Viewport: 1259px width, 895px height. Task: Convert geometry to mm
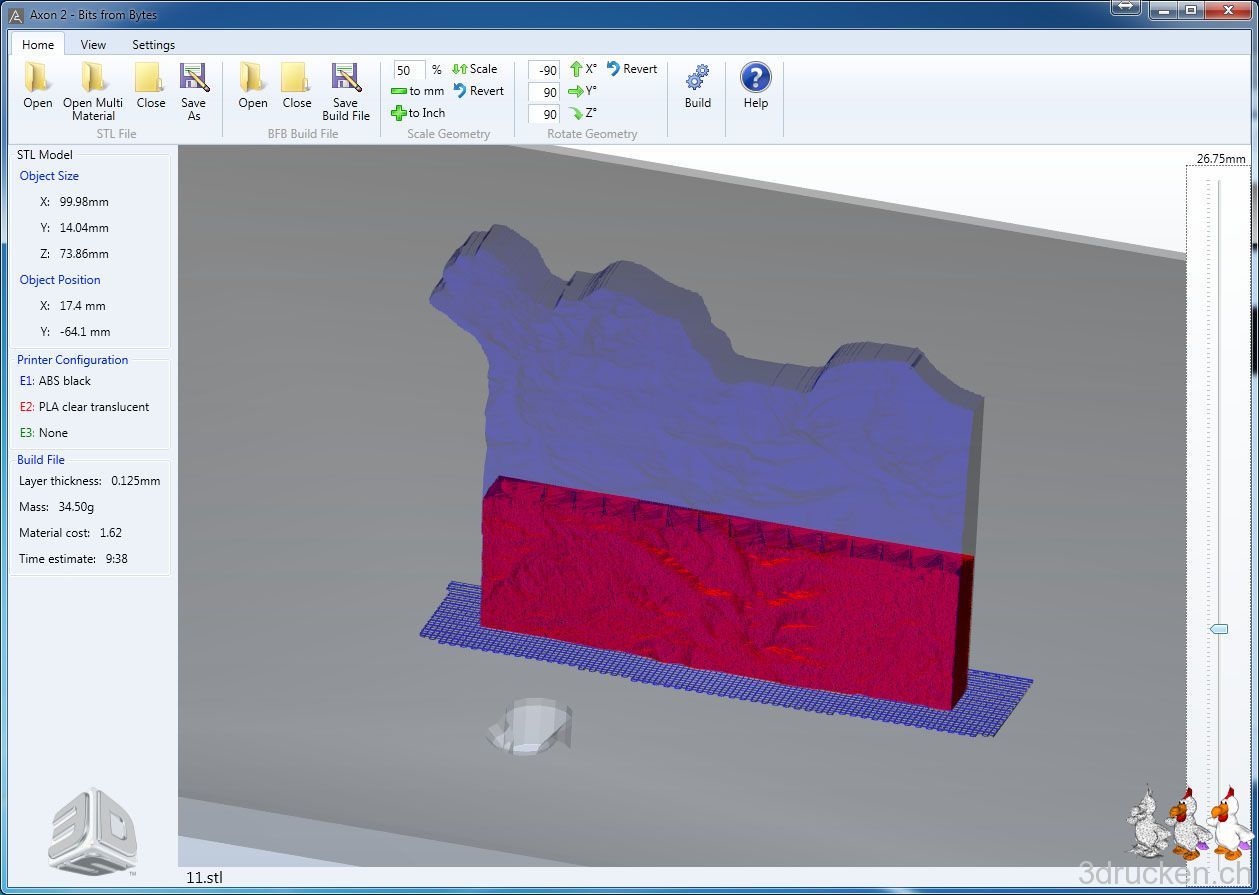click(418, 91)
